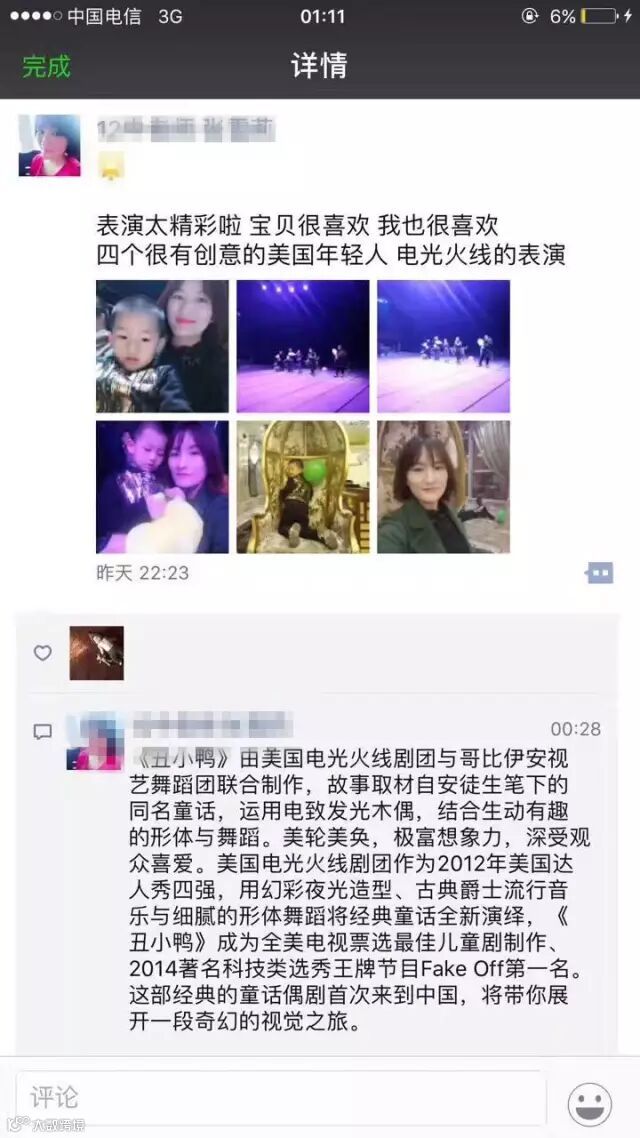Tap the comment bubble icon beside comments
Viewport: 640px width, 1138px height.
[43, 731]
